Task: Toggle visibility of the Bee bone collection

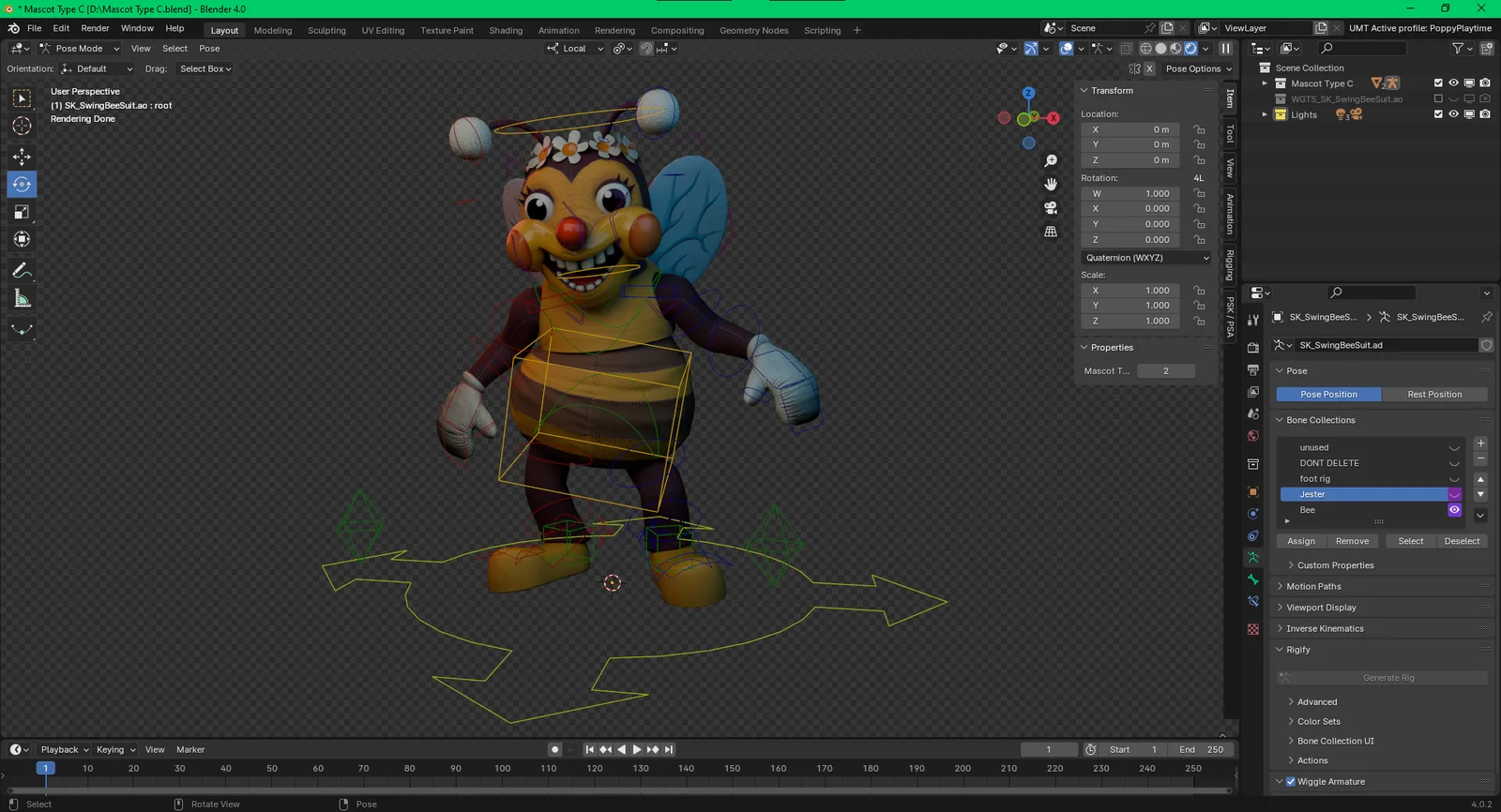Action: [x=1454, y=510]
